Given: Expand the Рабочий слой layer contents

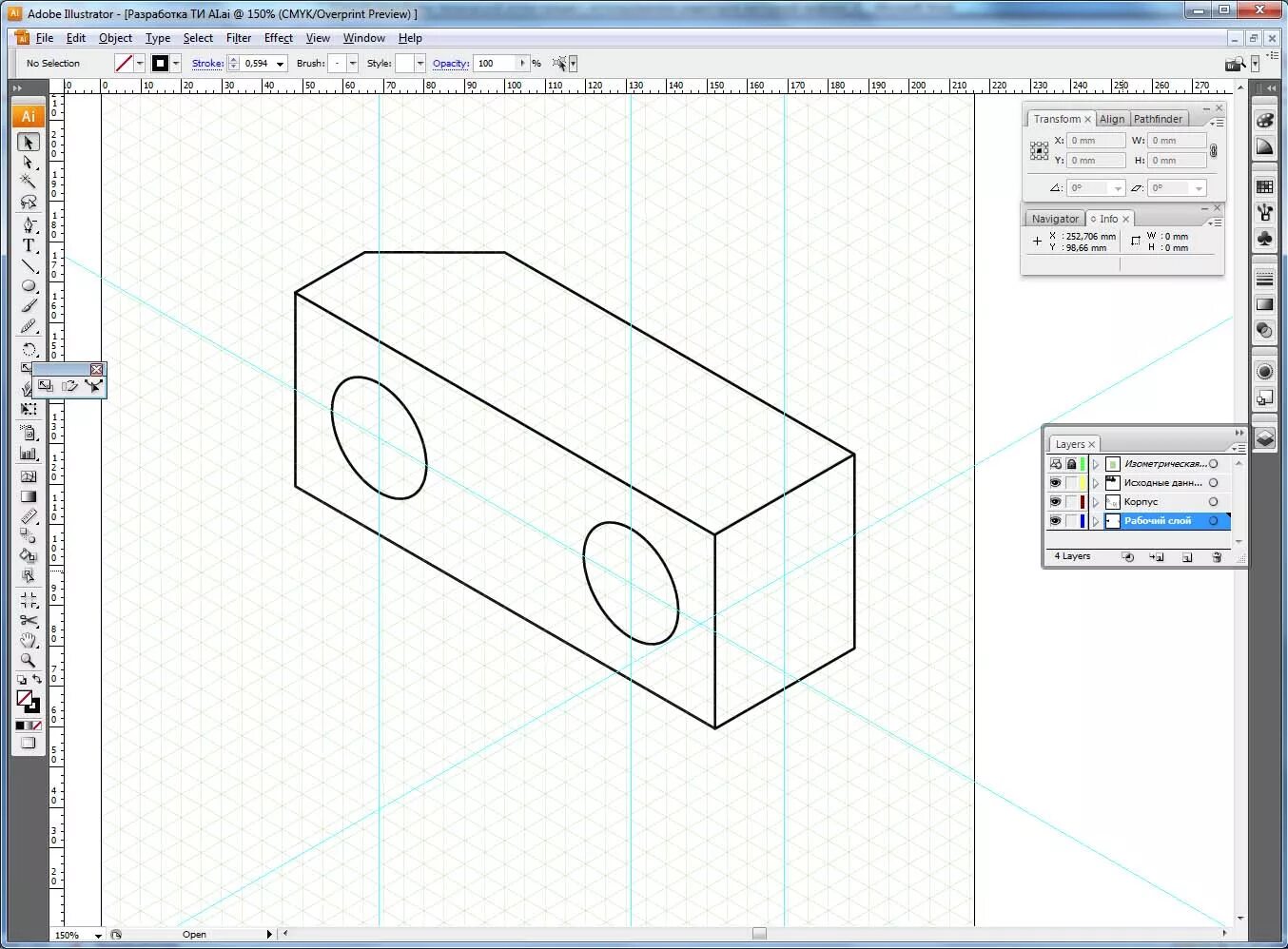Looking at the screenshot, I should pyautogui.click(x=1096, y=521).
